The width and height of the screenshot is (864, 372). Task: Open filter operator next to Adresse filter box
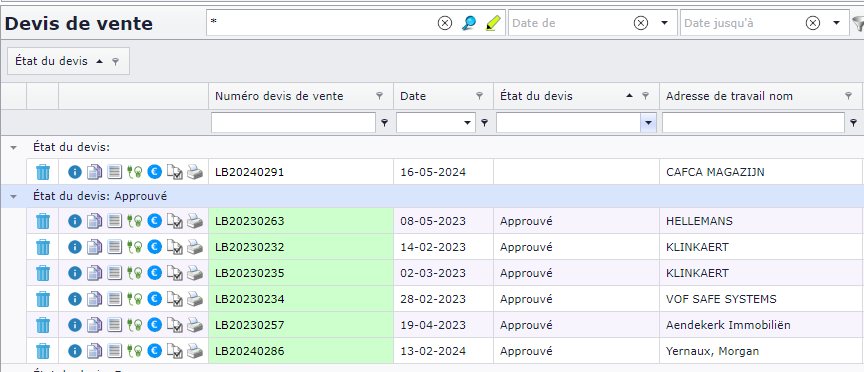[x=854, y=123]
